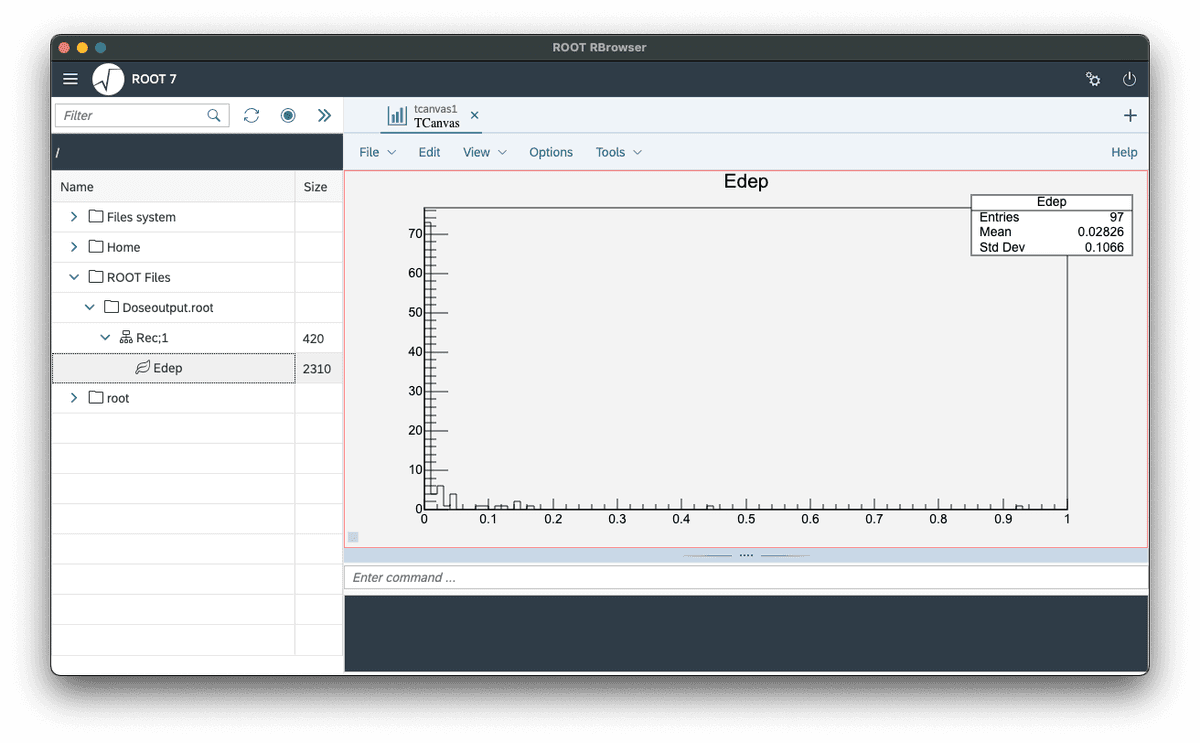Click the 420 size cell
This screenshot has width=1200, height=743.
click(313, 338)
